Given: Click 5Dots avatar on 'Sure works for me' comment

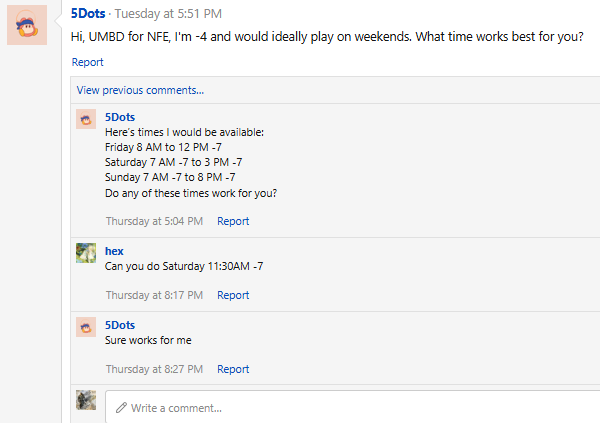Looking at the screenshot, I should coord(86,326).
